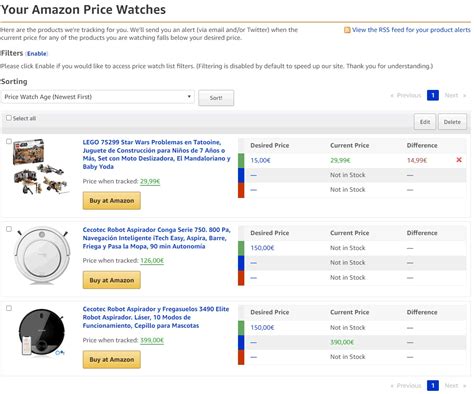Open the white Conga robot vacuum image
The height and width of the screenshot is (394, 474).
[42, 255]
